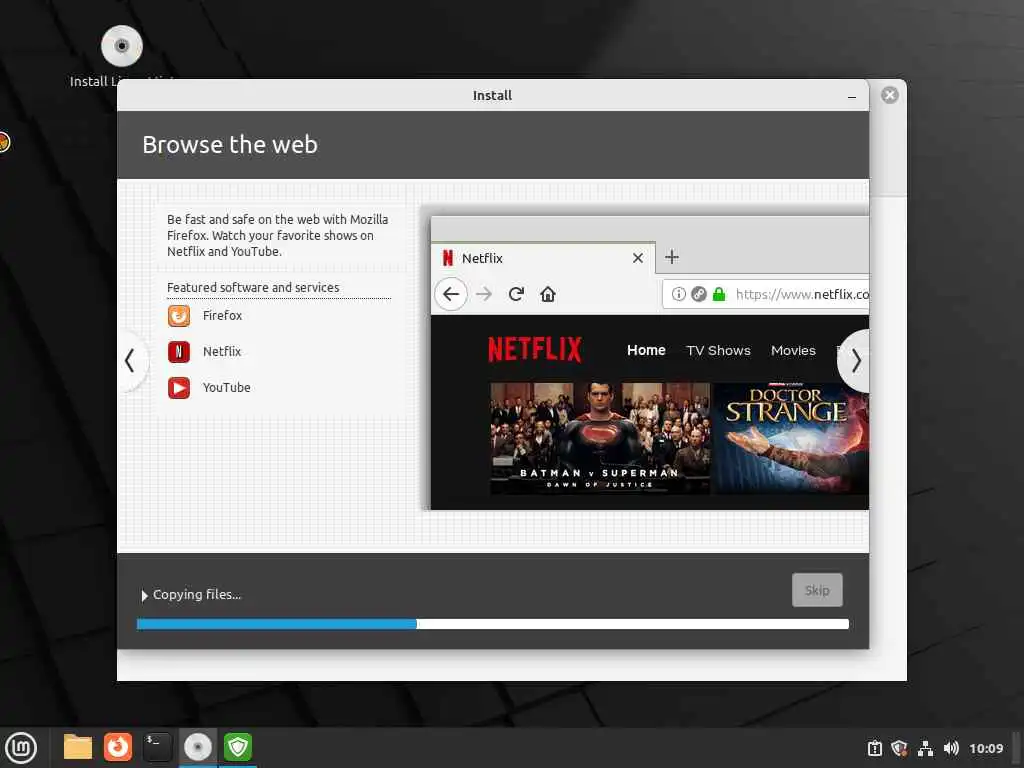Open the Linux Mint start menu

click(22, 748)
